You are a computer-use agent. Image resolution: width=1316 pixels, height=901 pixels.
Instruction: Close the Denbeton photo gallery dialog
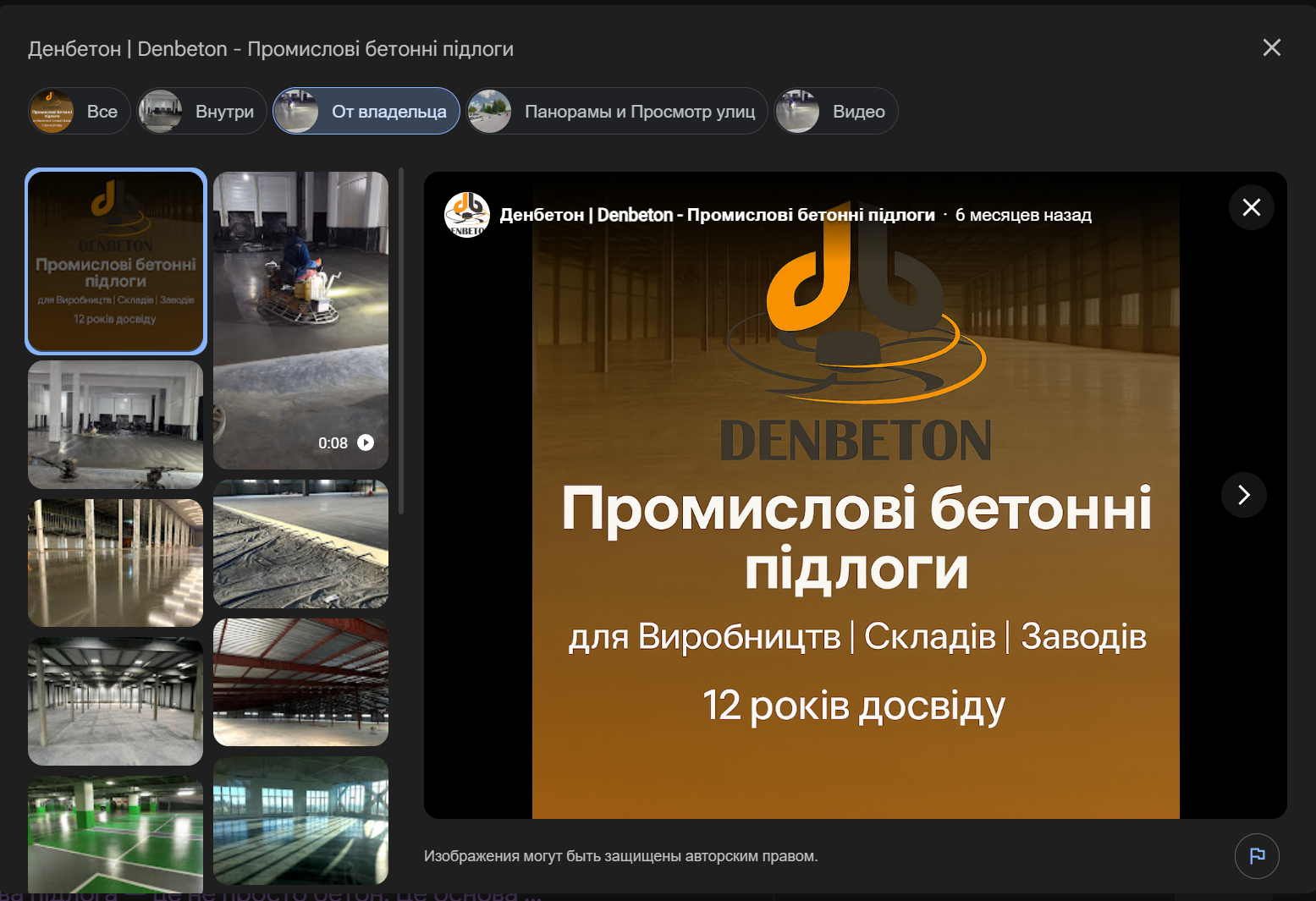click(1271, 47)
